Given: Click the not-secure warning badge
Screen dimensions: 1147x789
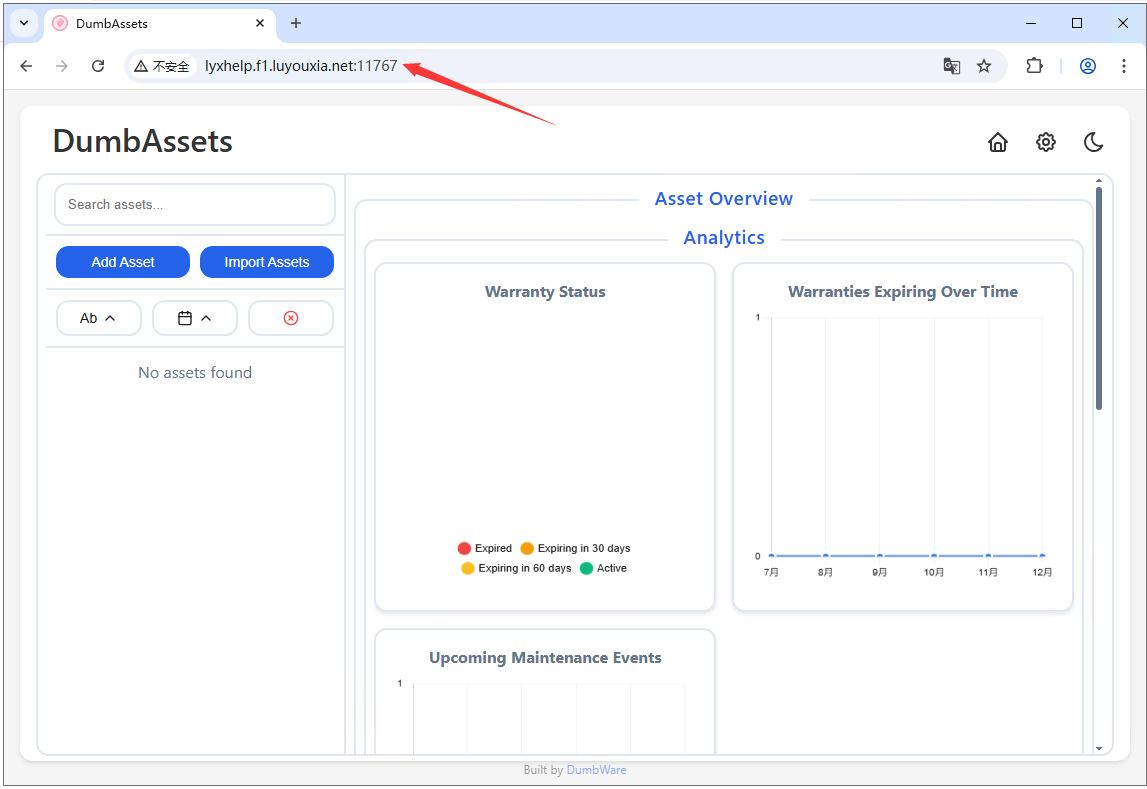Looking at the screenshot, I should click(x=162, y=67).
